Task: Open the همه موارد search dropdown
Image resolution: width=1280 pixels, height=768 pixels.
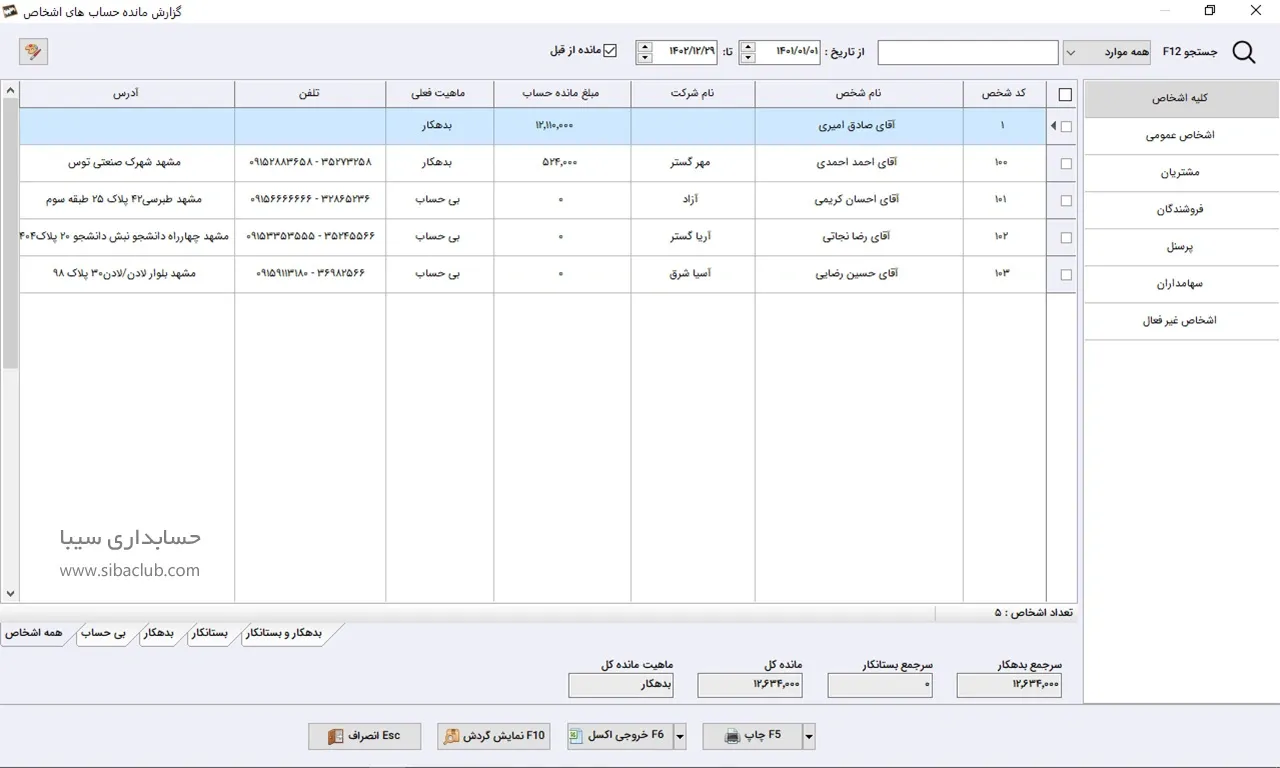Action: pos(1070,52)
